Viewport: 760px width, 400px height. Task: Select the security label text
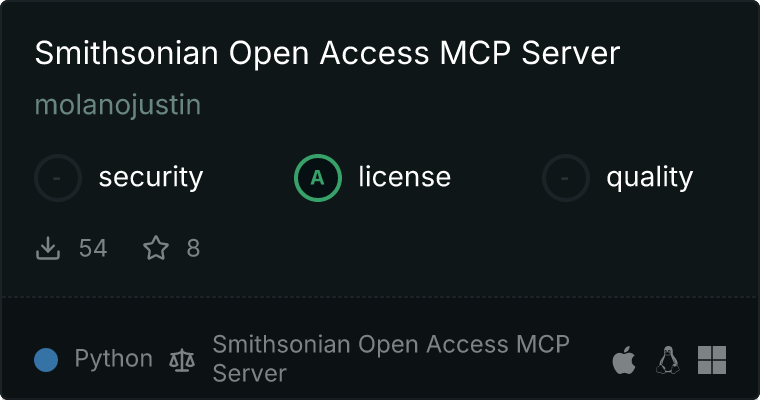[151, 177]
